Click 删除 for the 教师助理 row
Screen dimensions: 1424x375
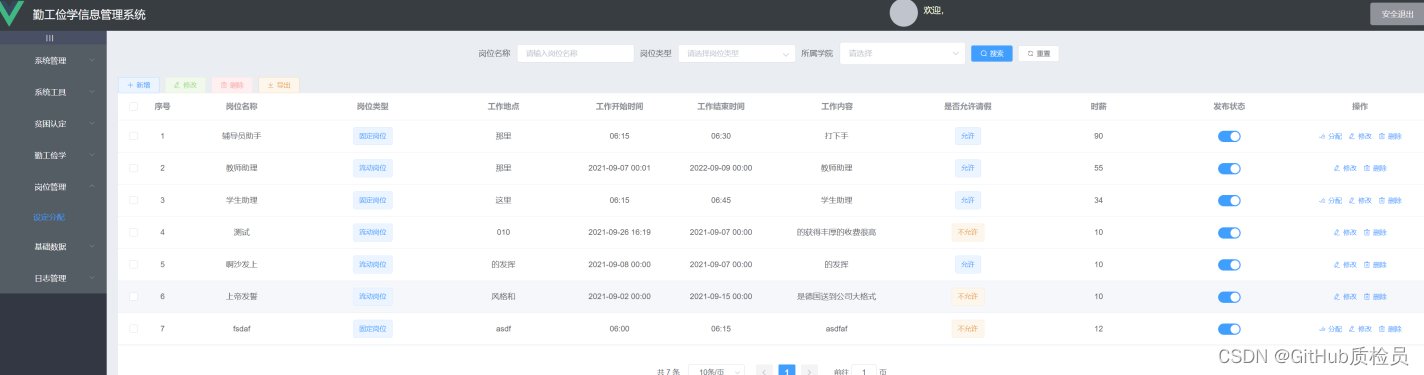tap(1375, 168)
